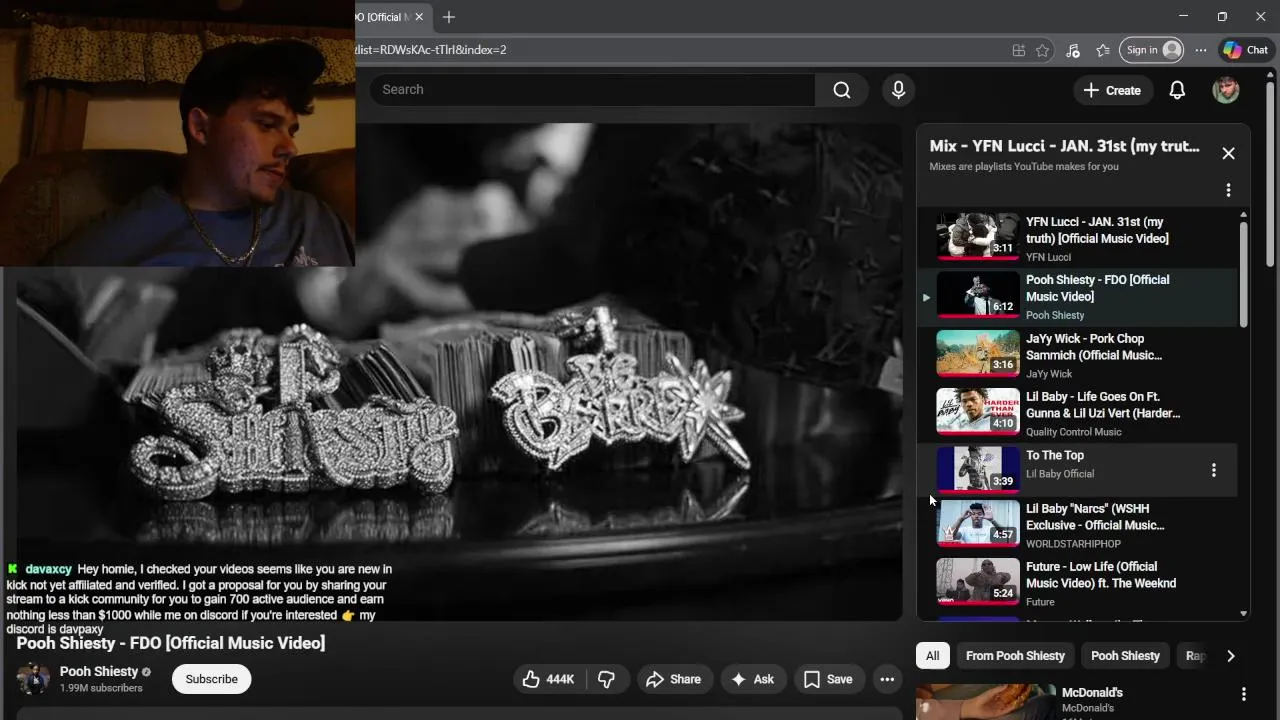Screen dimensions: 1280x720
Task: Like the video with 444K likes
Action: pos(548,679)
